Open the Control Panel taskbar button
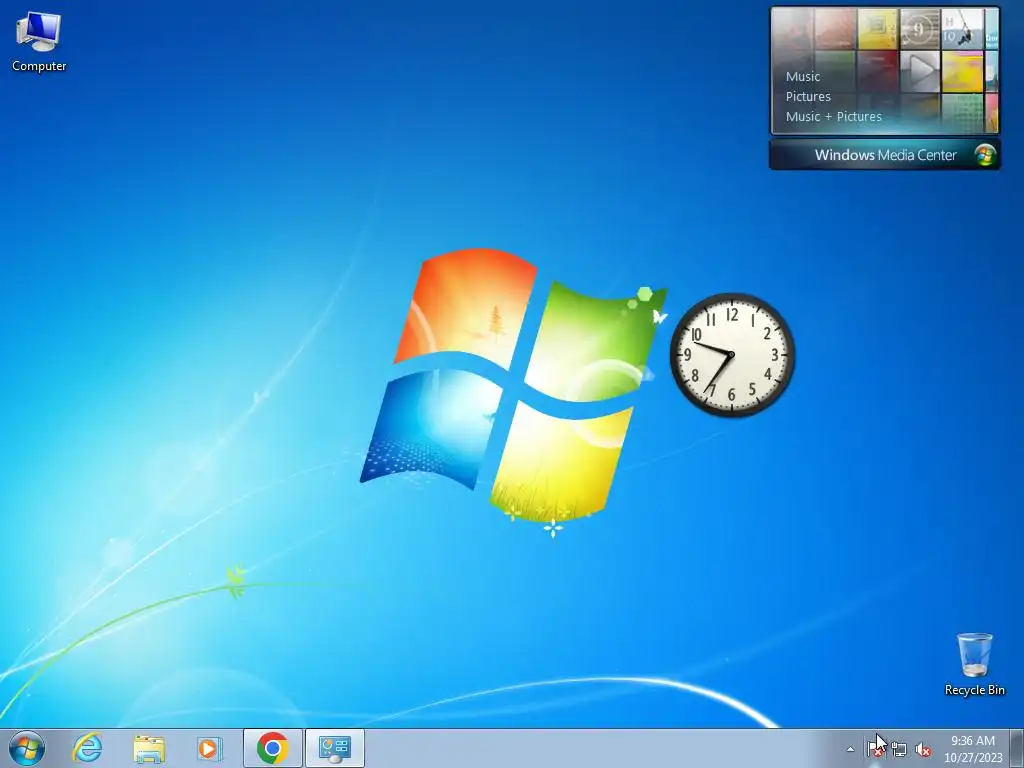Screen dimensions: 1024x768 coord(334,748)
